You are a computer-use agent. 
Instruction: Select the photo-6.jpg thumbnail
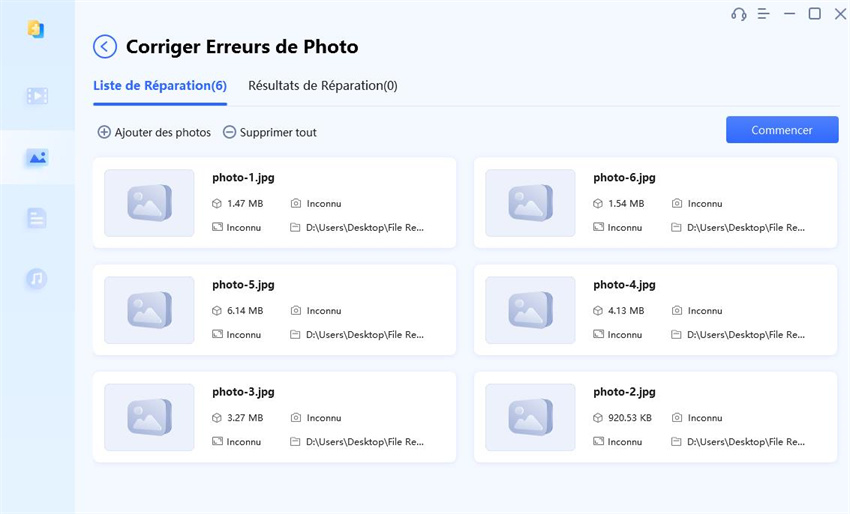pos(530,203)
